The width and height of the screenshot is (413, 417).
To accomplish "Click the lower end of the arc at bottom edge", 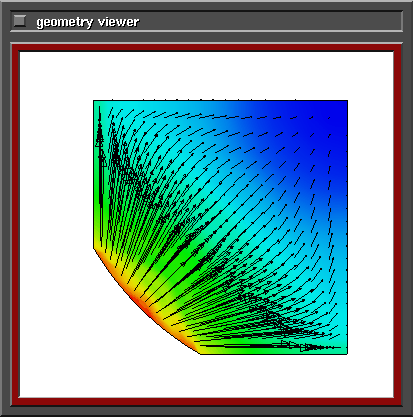I will tap(200, 354).
